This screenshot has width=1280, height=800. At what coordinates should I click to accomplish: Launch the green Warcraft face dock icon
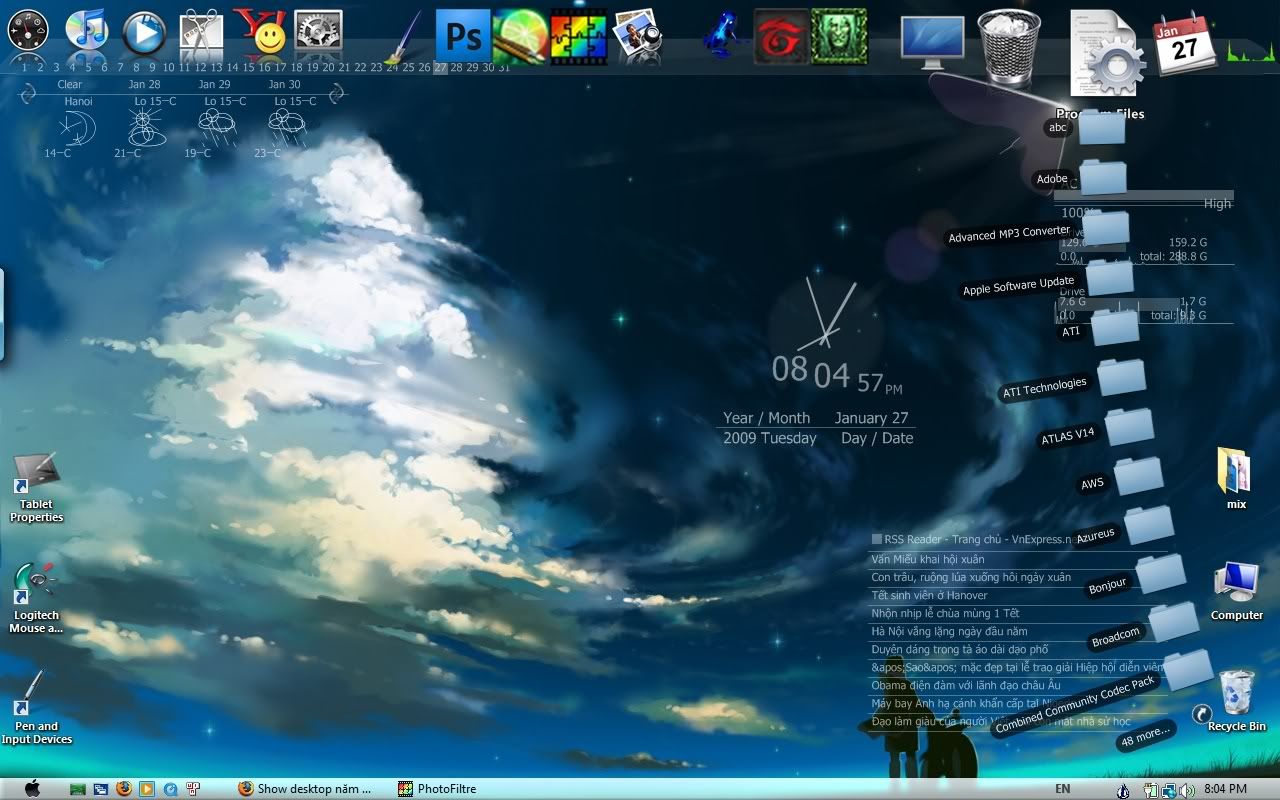click(x=839, y=36)
